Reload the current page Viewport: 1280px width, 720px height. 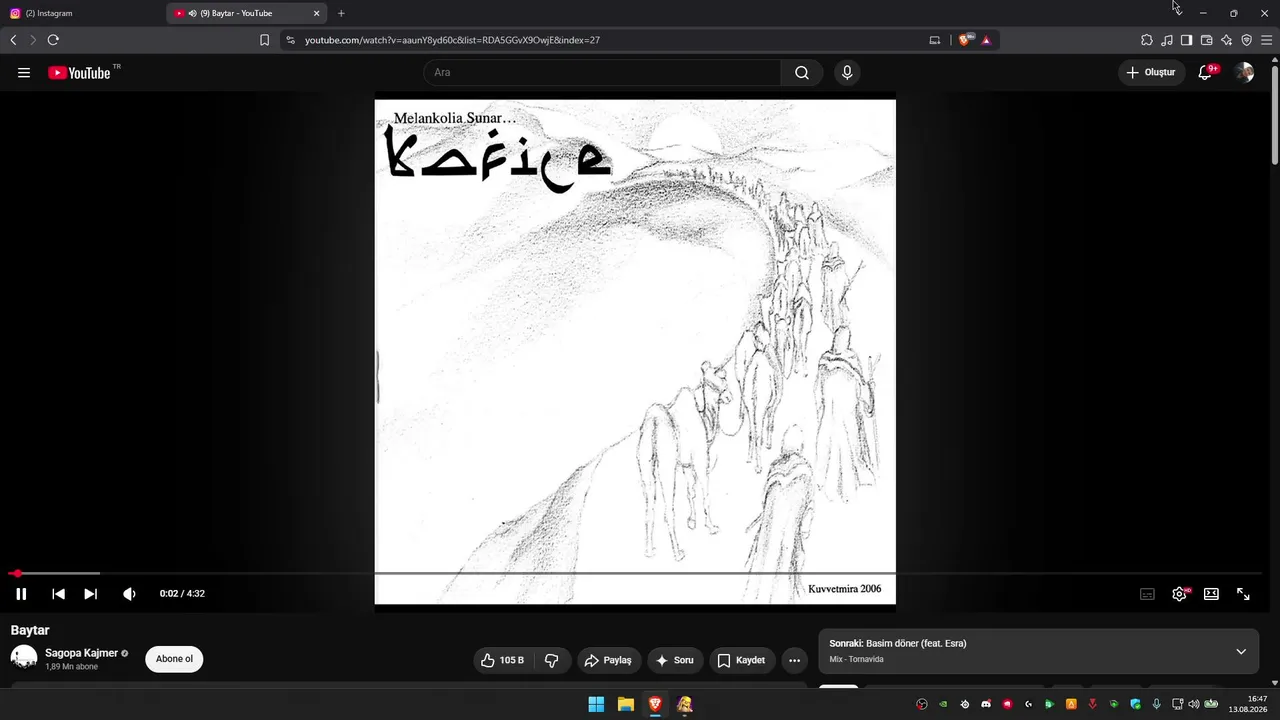pyautogui.click(x=53, y=40)
